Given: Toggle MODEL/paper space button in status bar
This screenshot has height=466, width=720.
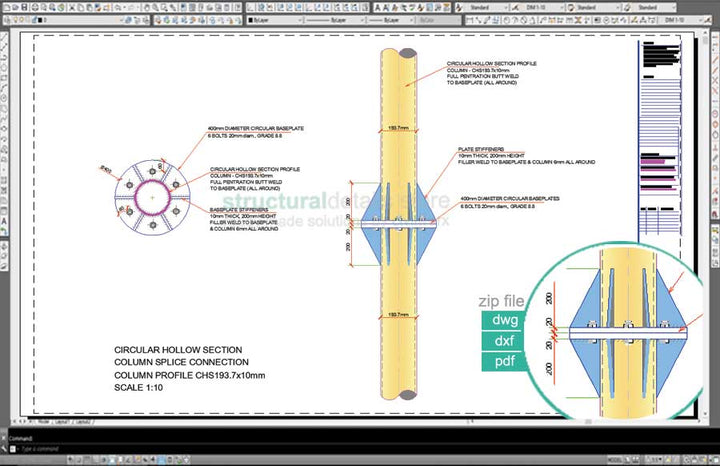Looking at the screenshot, I should [x=615, y=460].
